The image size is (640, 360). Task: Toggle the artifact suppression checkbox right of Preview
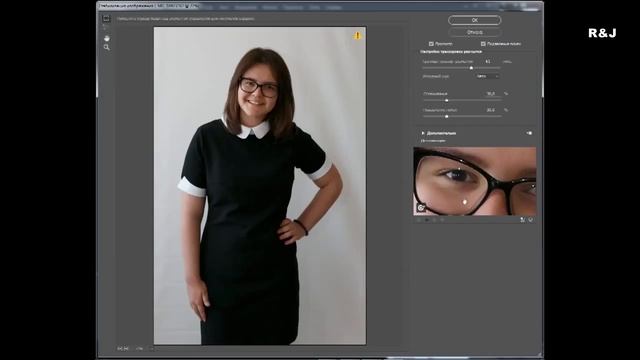click(483, 44)
